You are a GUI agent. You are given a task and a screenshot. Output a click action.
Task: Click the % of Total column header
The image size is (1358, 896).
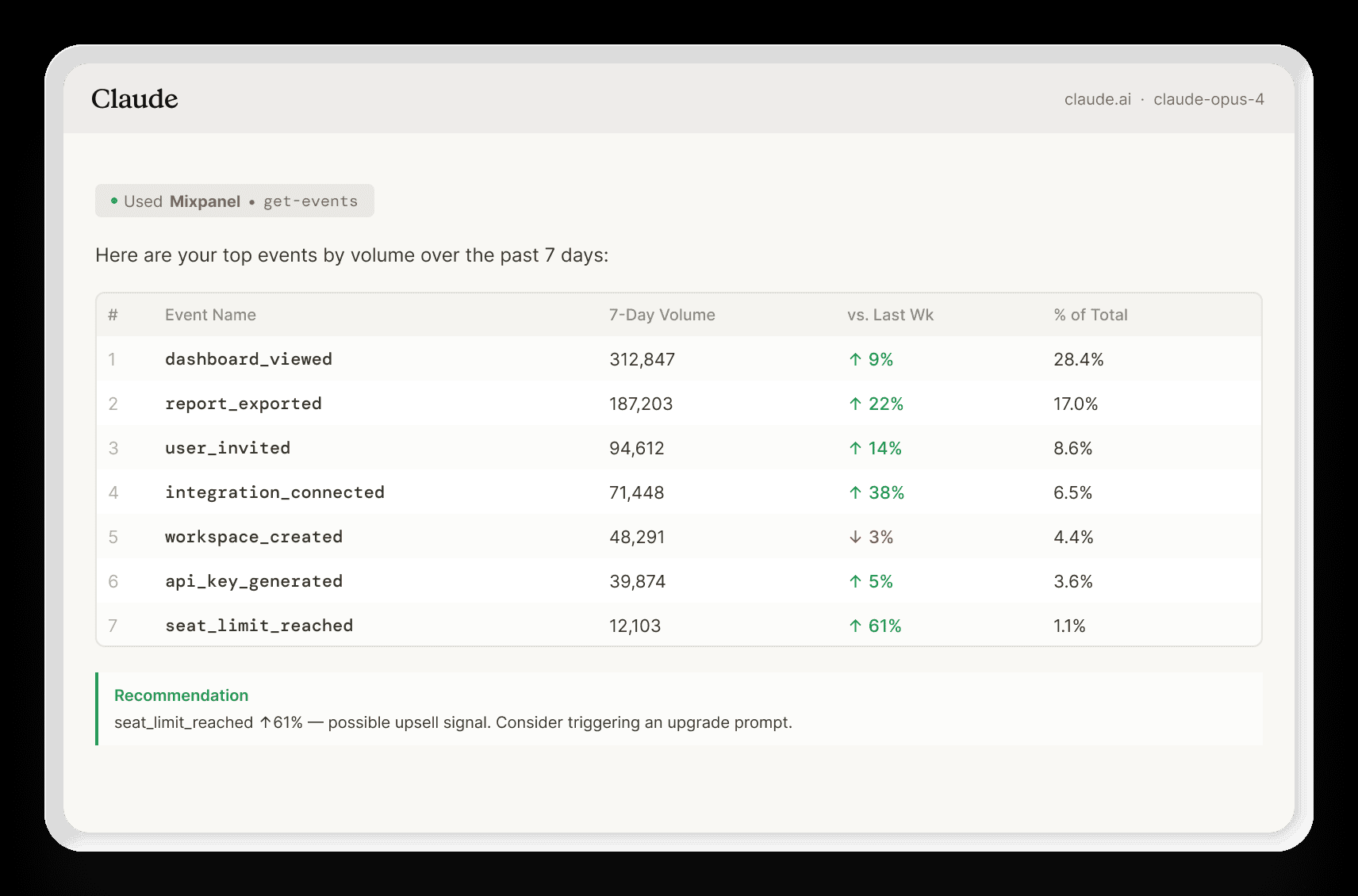click(x=1091, y=315)
